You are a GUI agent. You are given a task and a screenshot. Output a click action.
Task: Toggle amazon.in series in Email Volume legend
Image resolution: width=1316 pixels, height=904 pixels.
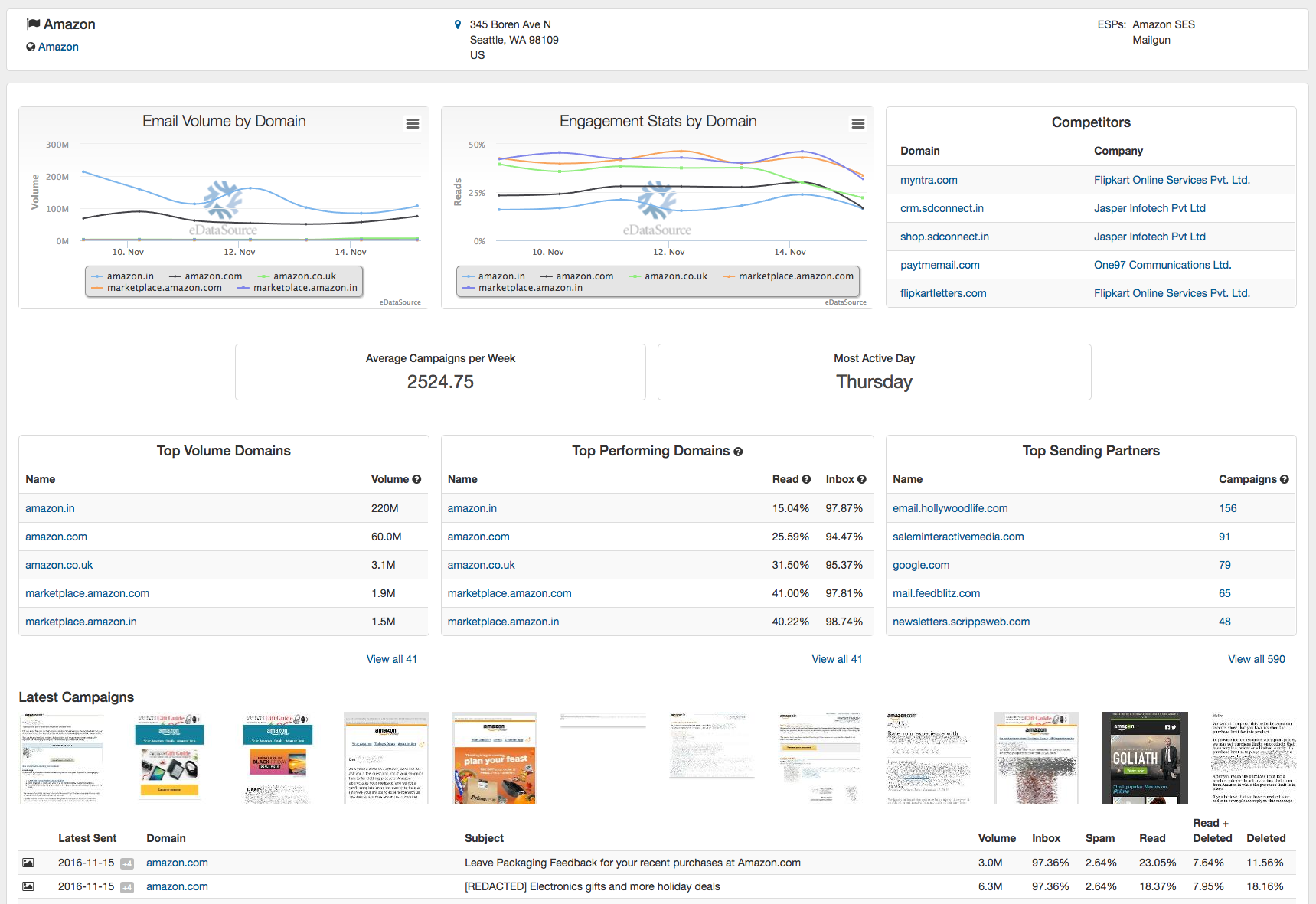(122, 276)
